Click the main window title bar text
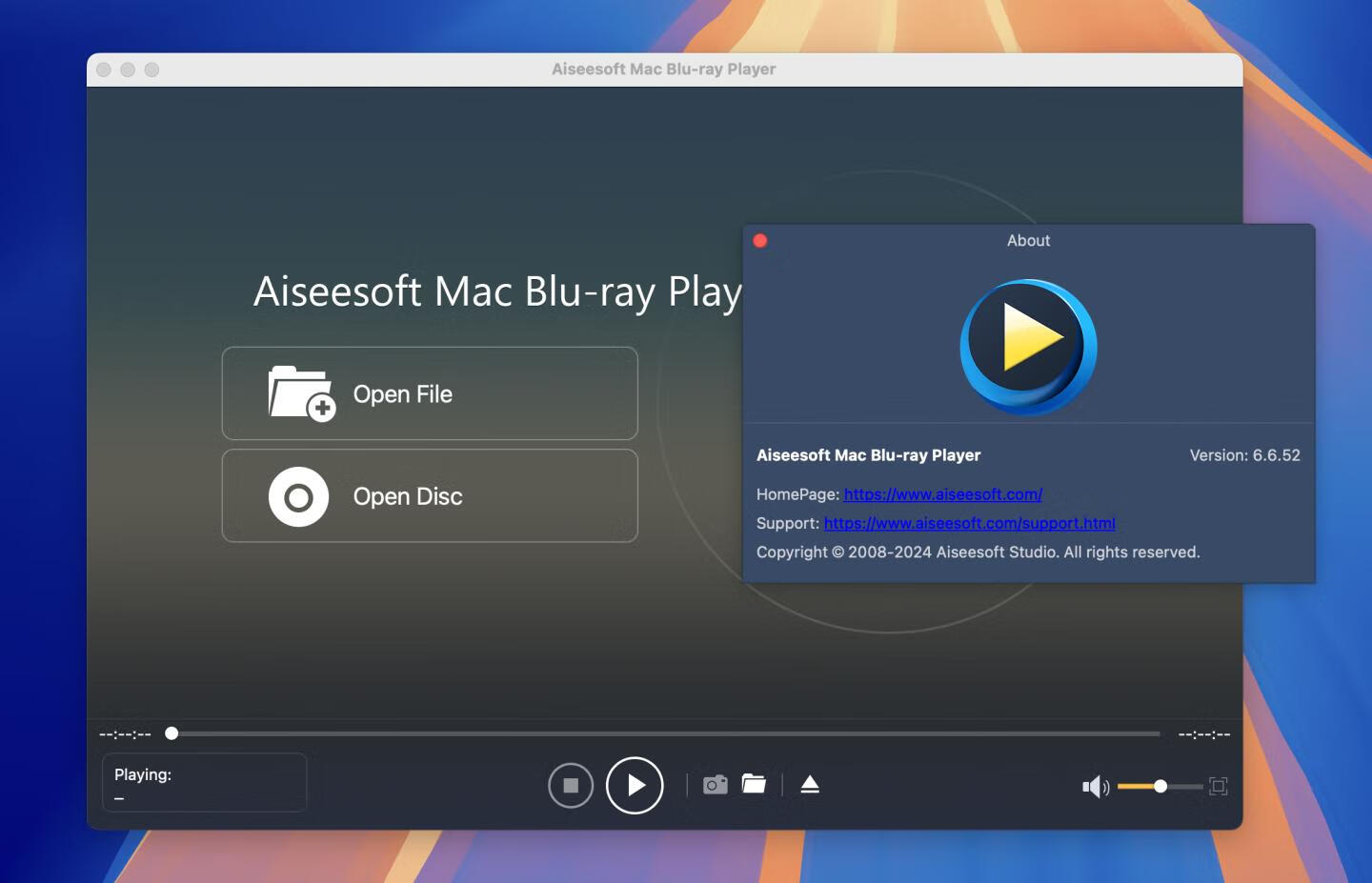Screen dimensions: 1372x883 [x=664, y=69]
